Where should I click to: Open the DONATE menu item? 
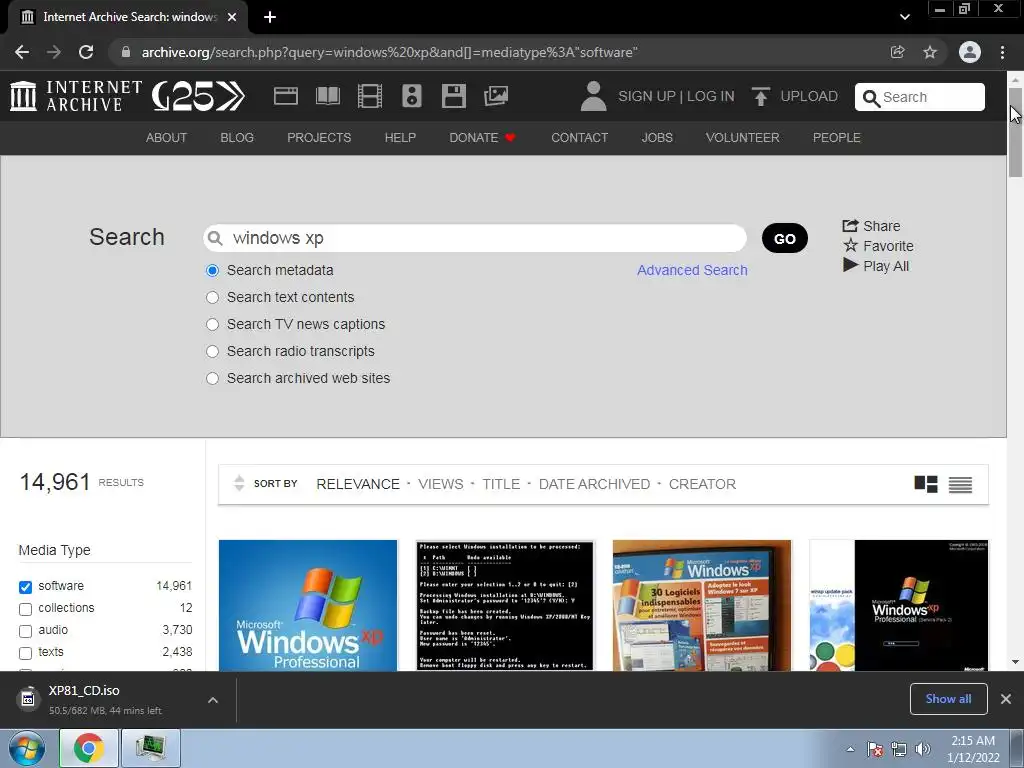[482, 138]
